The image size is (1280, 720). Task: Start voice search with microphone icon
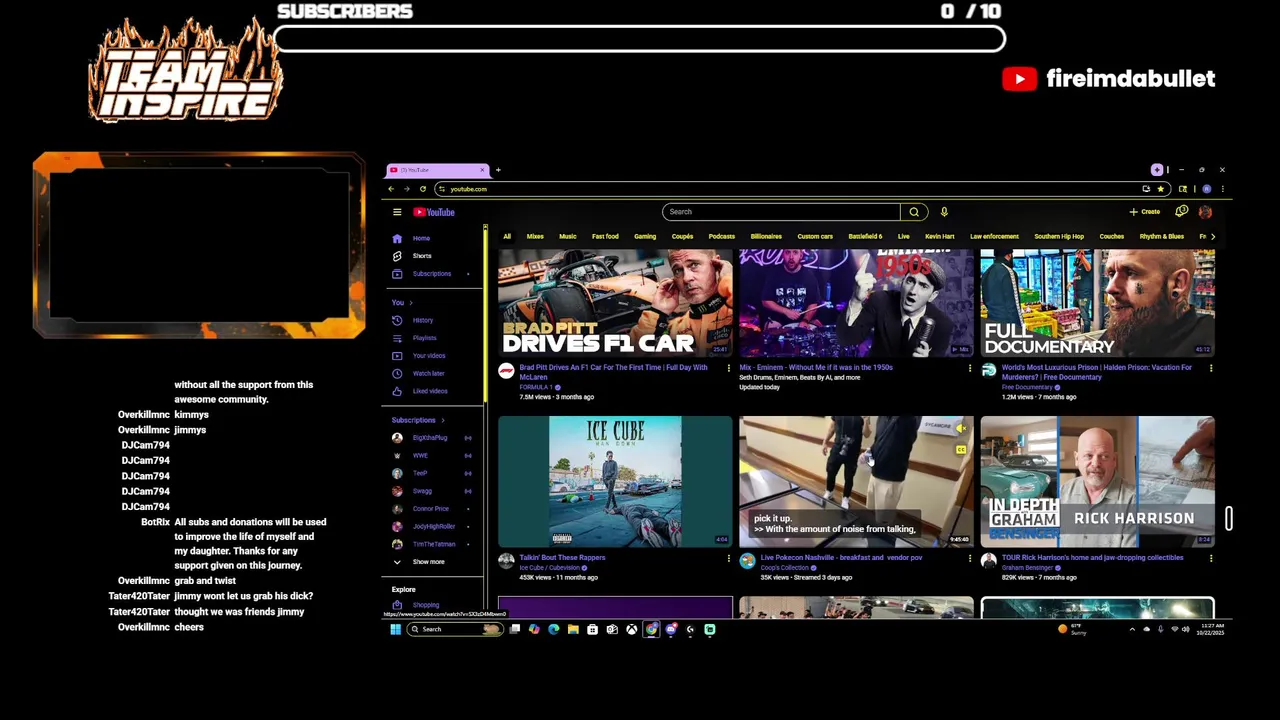(x=944, y=212)
